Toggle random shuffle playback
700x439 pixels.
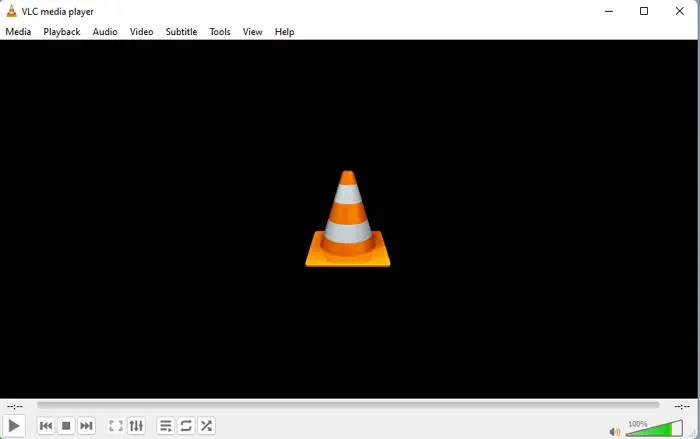pyautogui.click(x=206, y=426)
